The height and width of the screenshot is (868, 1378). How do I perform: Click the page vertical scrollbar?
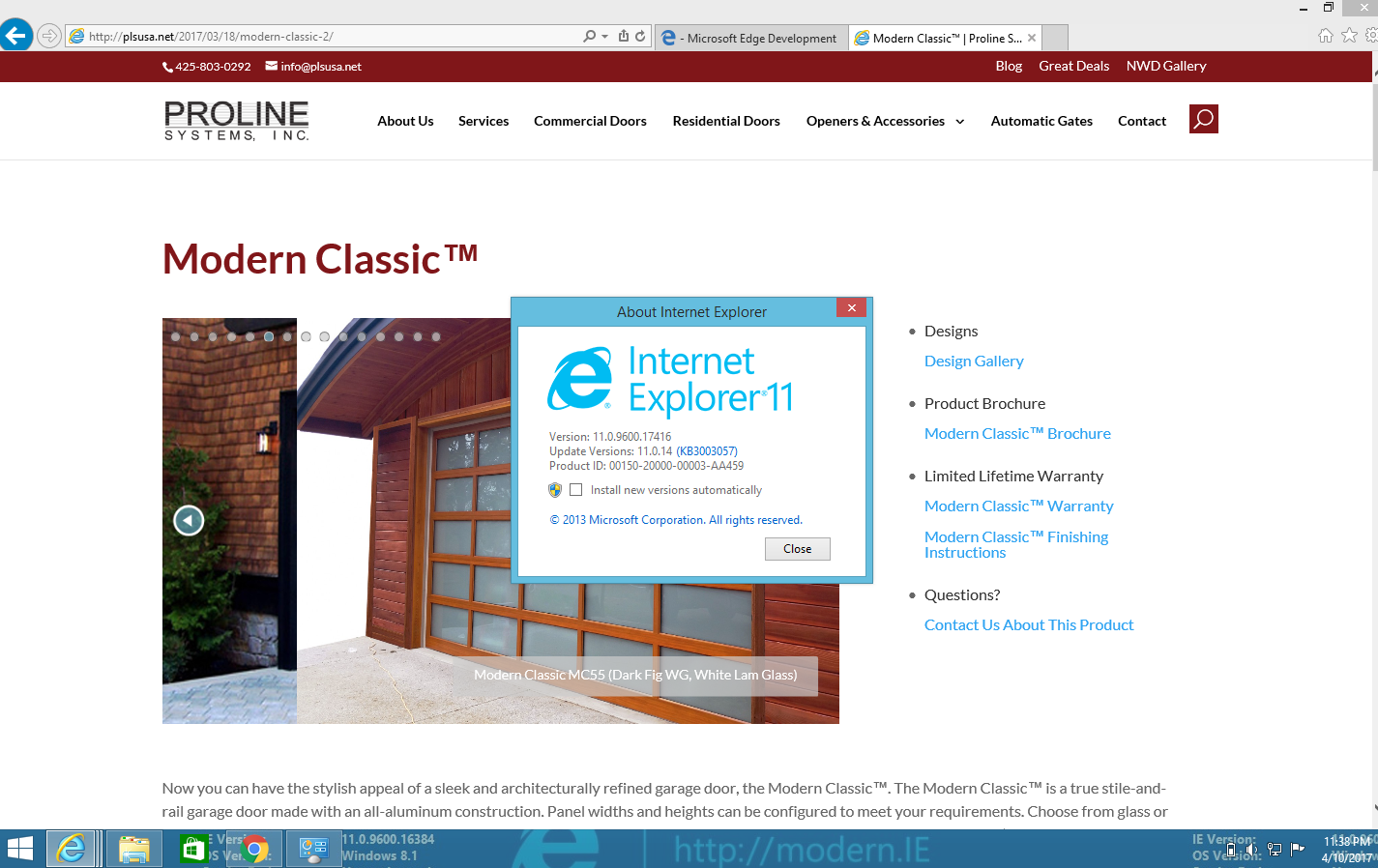coord(1373,126)
